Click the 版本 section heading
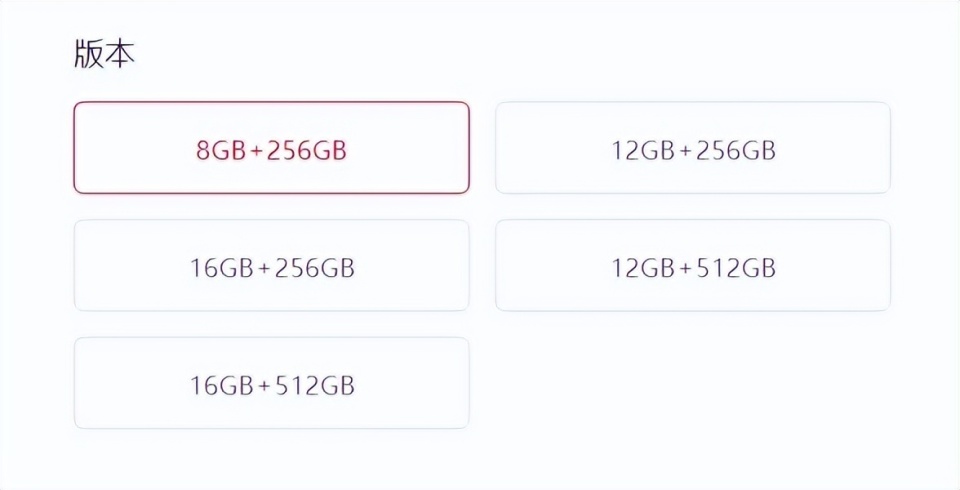Image resolution: width=960 pixels, height=490 pixels. tap(104, 55)
